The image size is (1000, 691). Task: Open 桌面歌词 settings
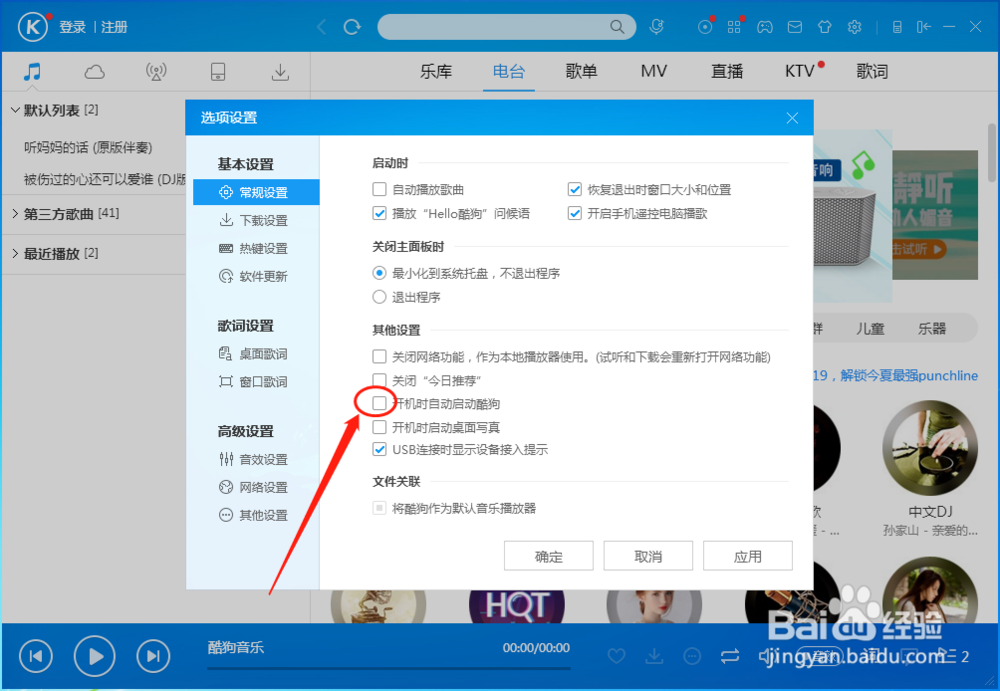click(x=256, y=353)
